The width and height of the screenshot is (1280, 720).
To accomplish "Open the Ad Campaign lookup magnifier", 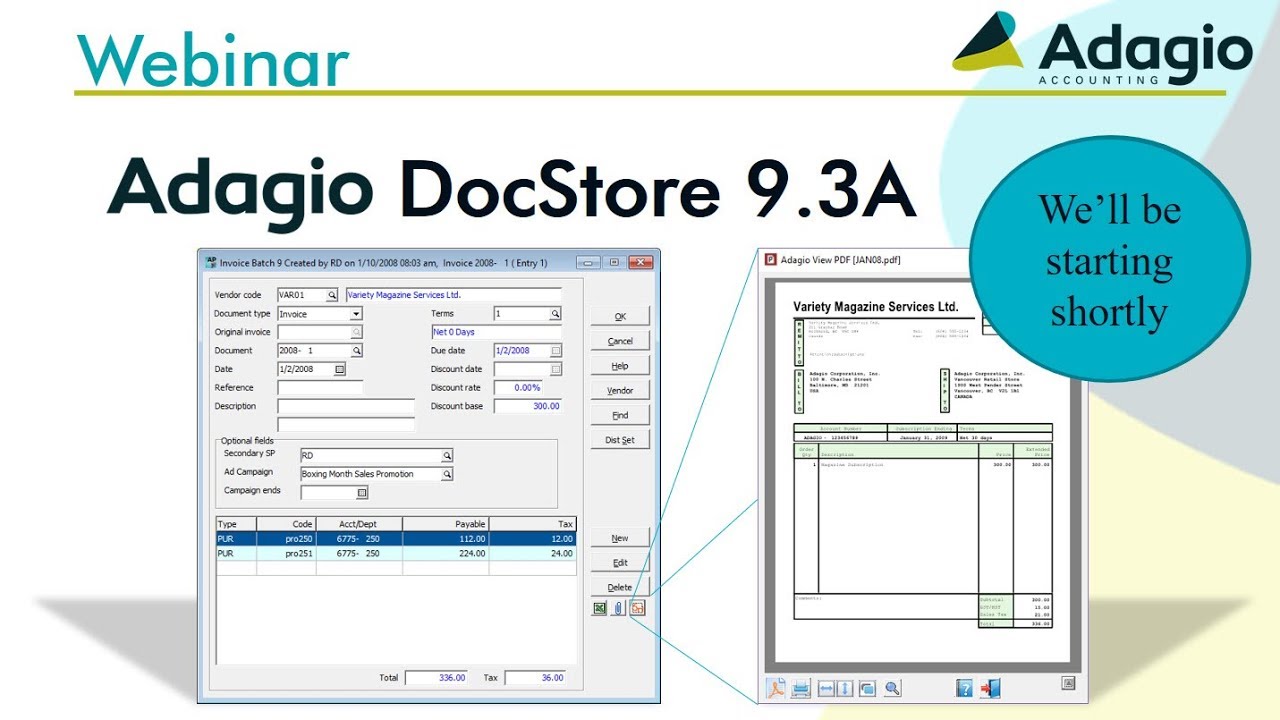I will pyautogui.click(x=447, y=474).
